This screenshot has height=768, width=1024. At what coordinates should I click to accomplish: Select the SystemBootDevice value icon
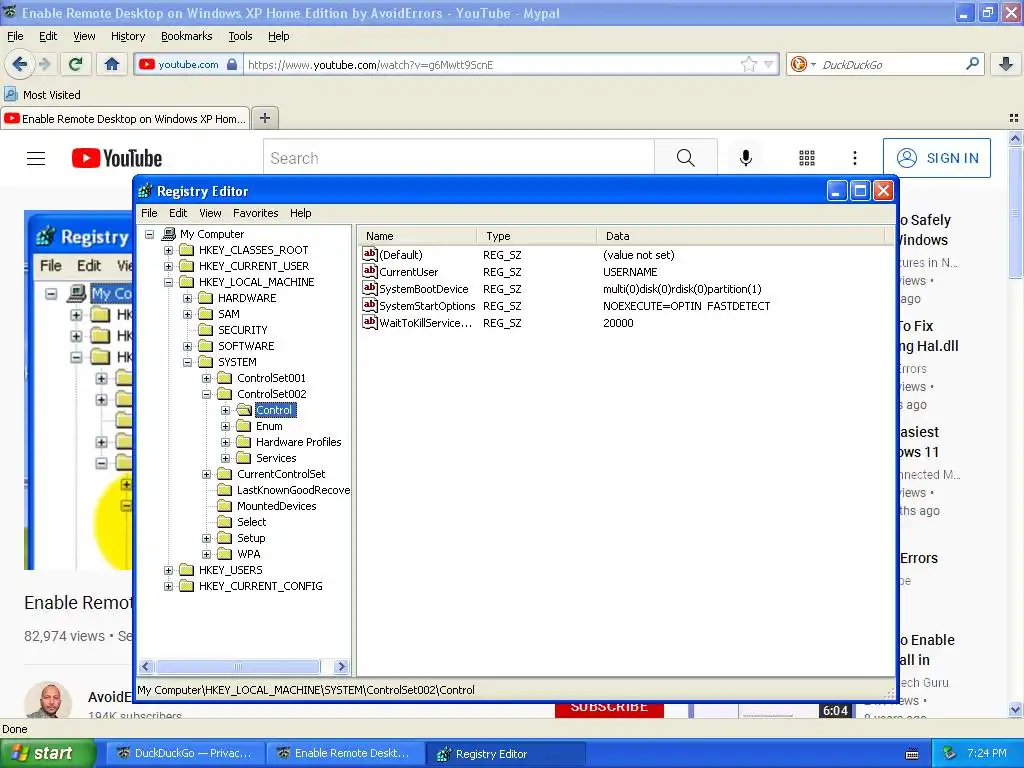[370, 288]
